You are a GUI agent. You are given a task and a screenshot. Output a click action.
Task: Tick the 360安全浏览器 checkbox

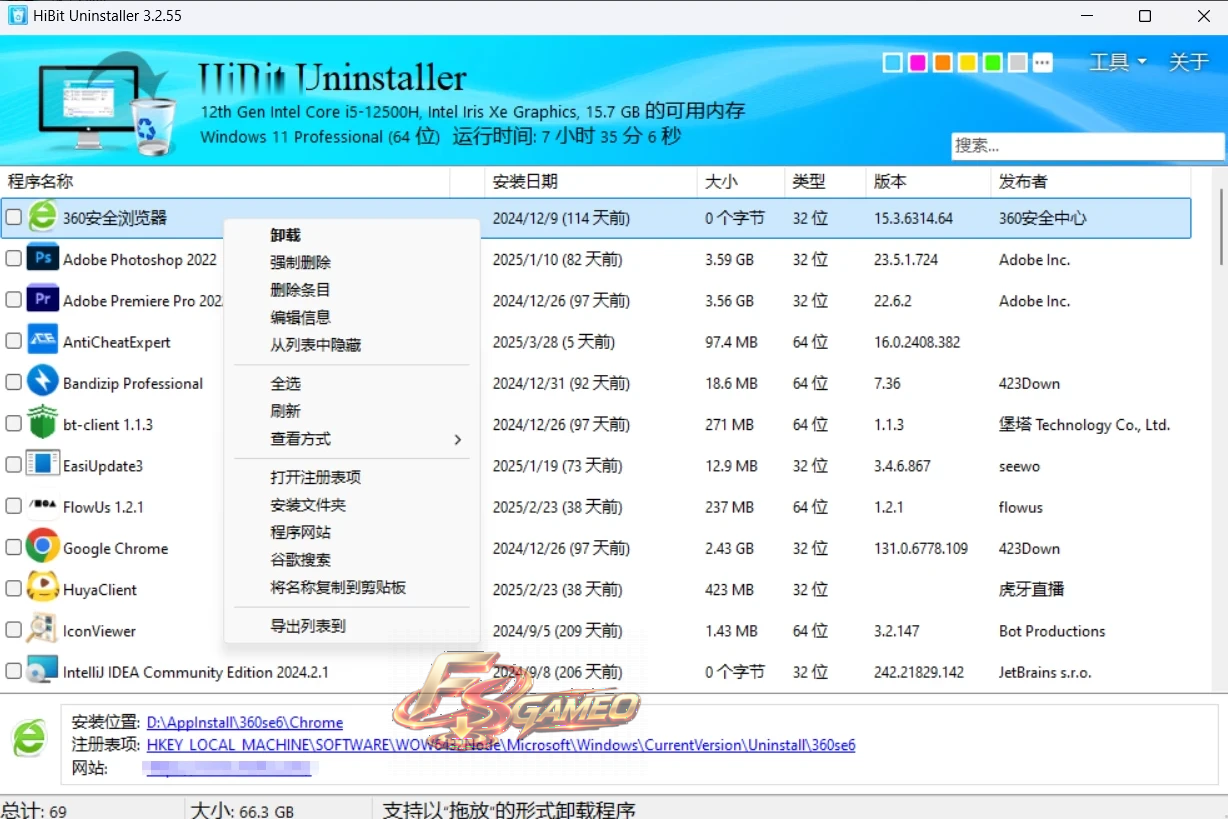13,217
